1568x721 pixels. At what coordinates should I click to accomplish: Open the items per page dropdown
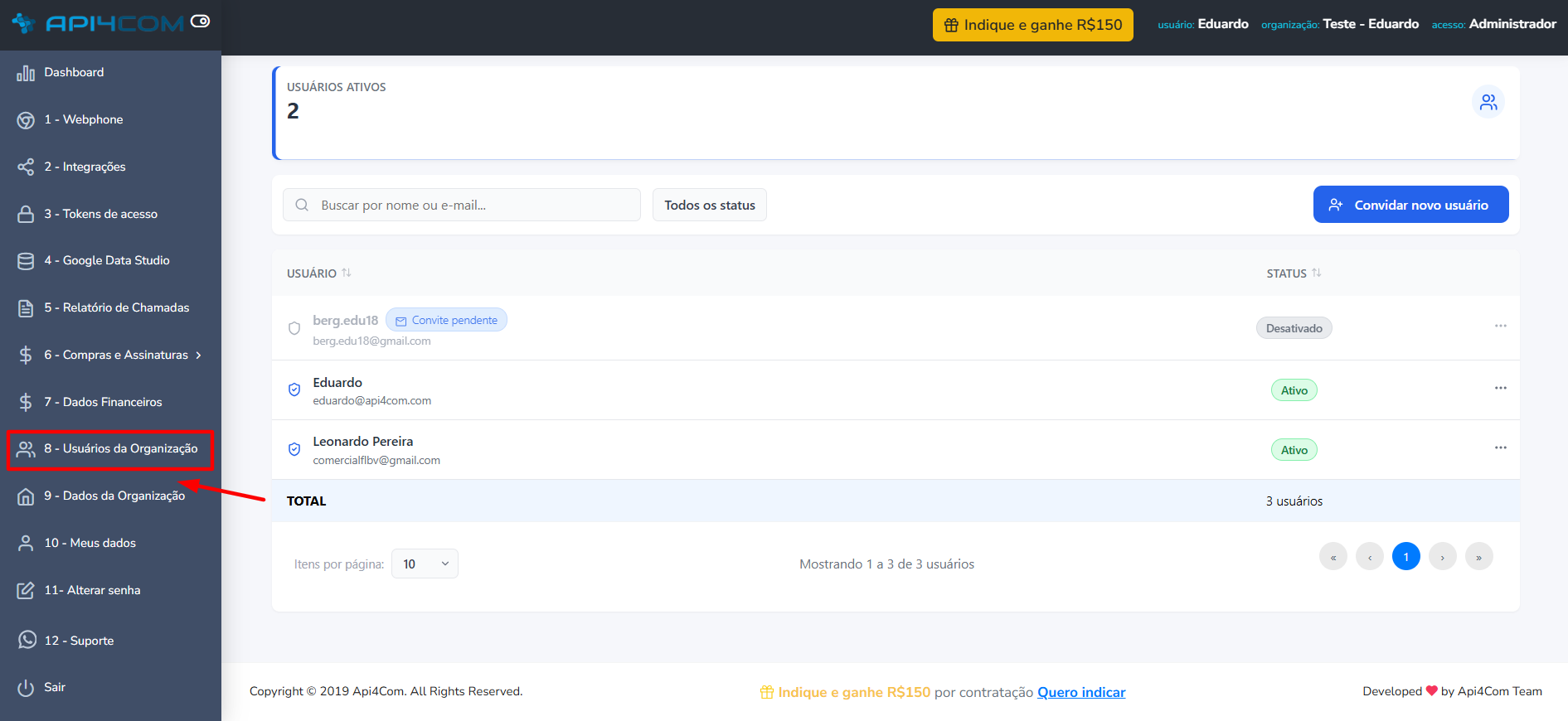pyautogui.click(x=425, y=564)
